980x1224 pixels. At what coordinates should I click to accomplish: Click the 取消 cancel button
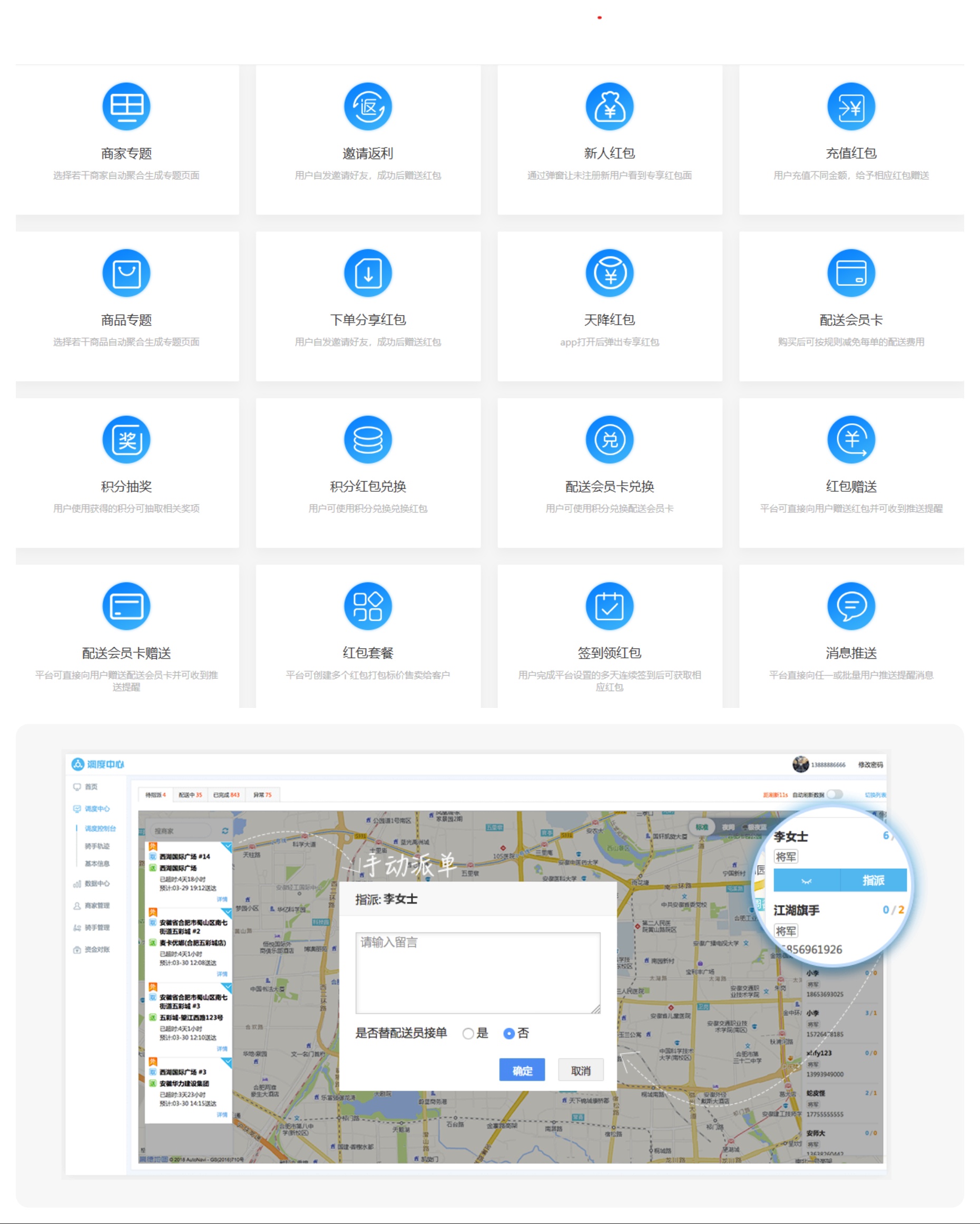pyautogui.click(x=580, y=1070)
